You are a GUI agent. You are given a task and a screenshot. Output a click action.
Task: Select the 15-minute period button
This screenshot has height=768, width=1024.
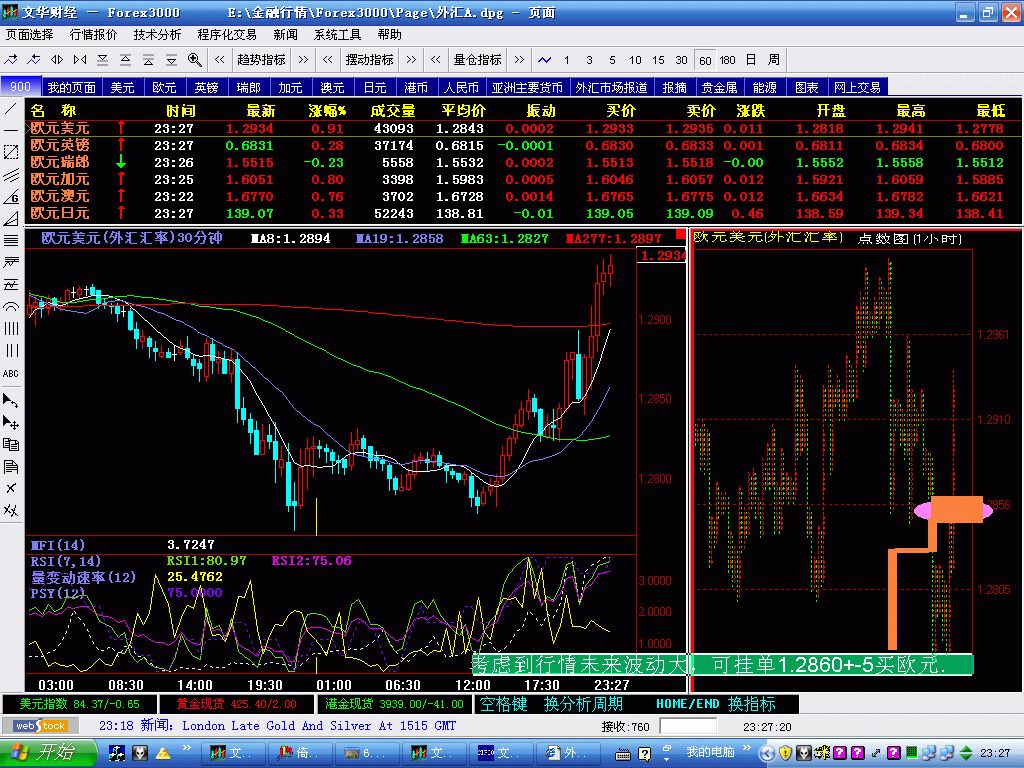658,60
